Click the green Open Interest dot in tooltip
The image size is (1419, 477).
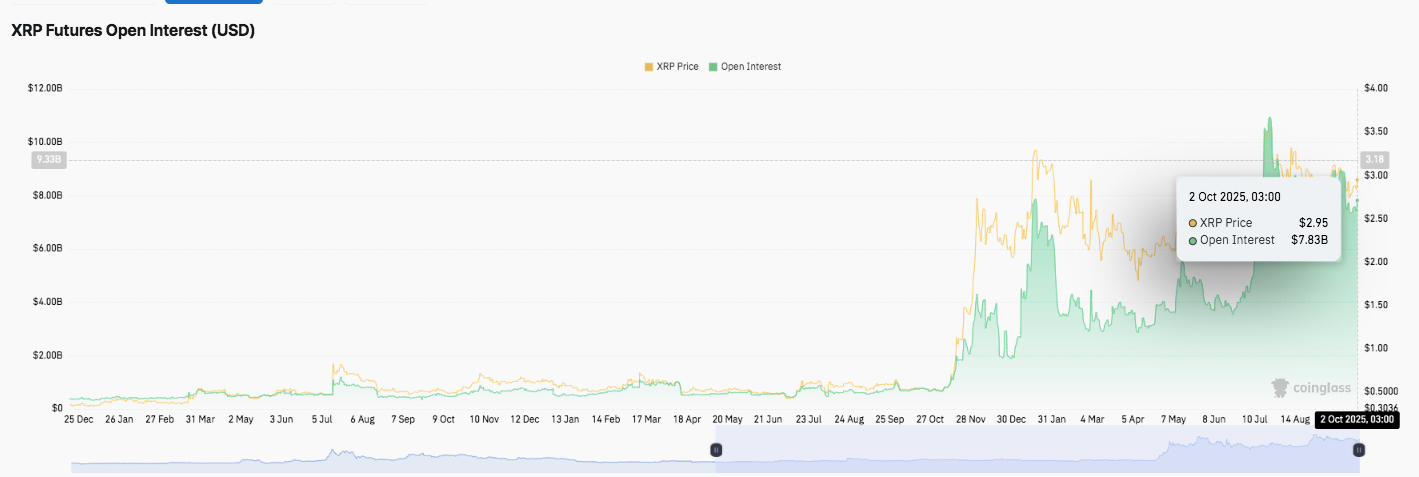(1193, 240)
